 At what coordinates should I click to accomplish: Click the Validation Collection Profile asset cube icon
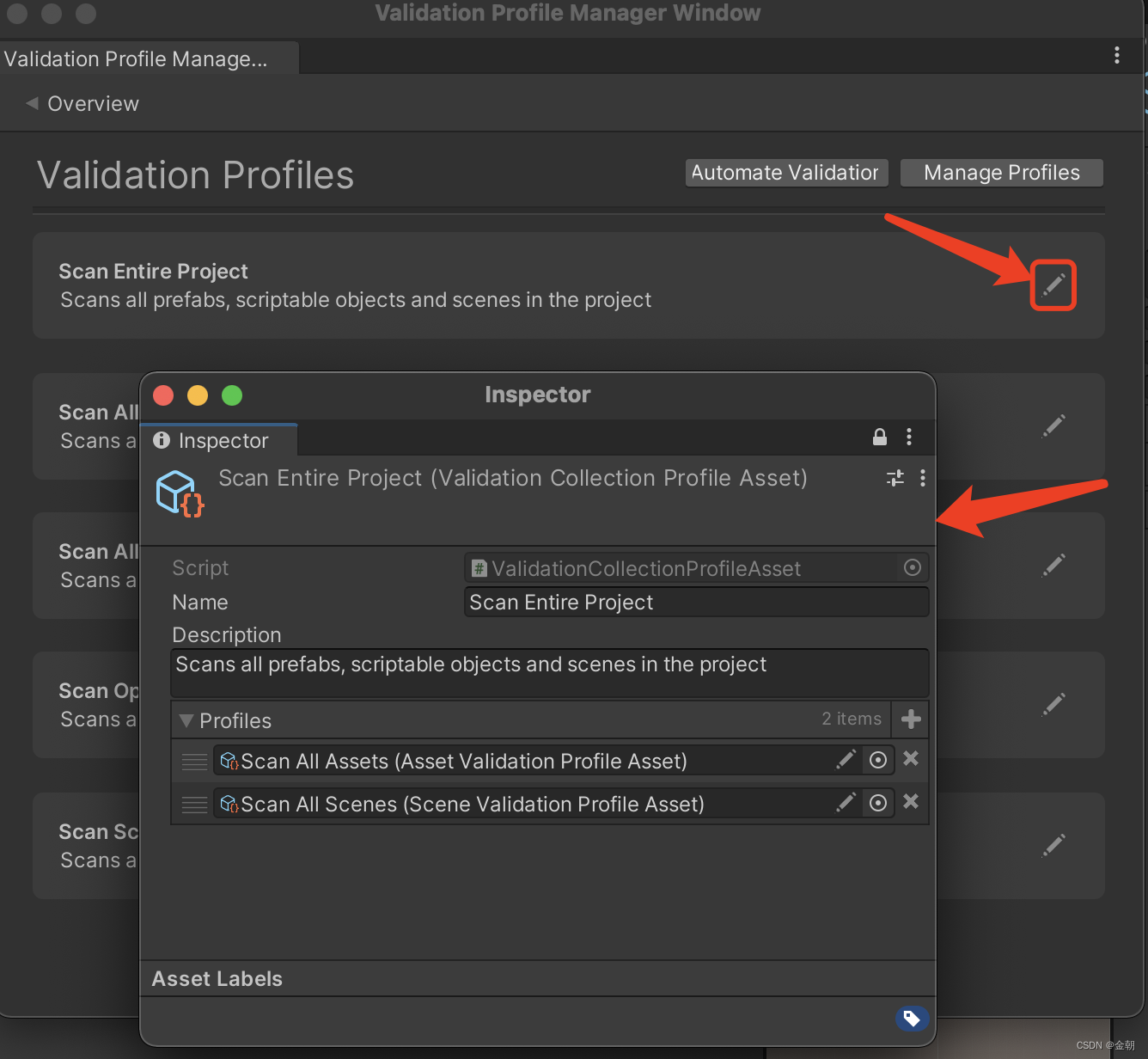[x=180, y=493]
